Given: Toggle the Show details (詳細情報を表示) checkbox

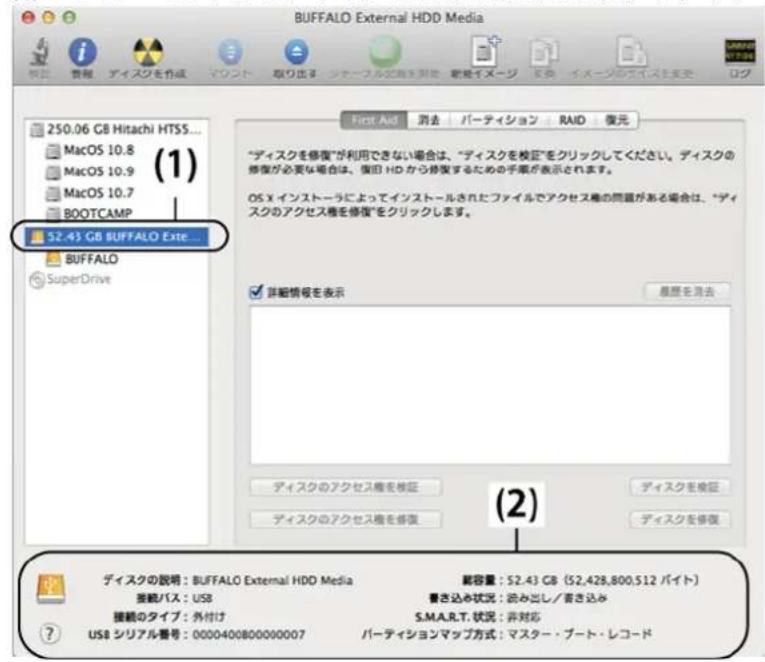Looking at the screenshot, I should [x=256, y=292].
